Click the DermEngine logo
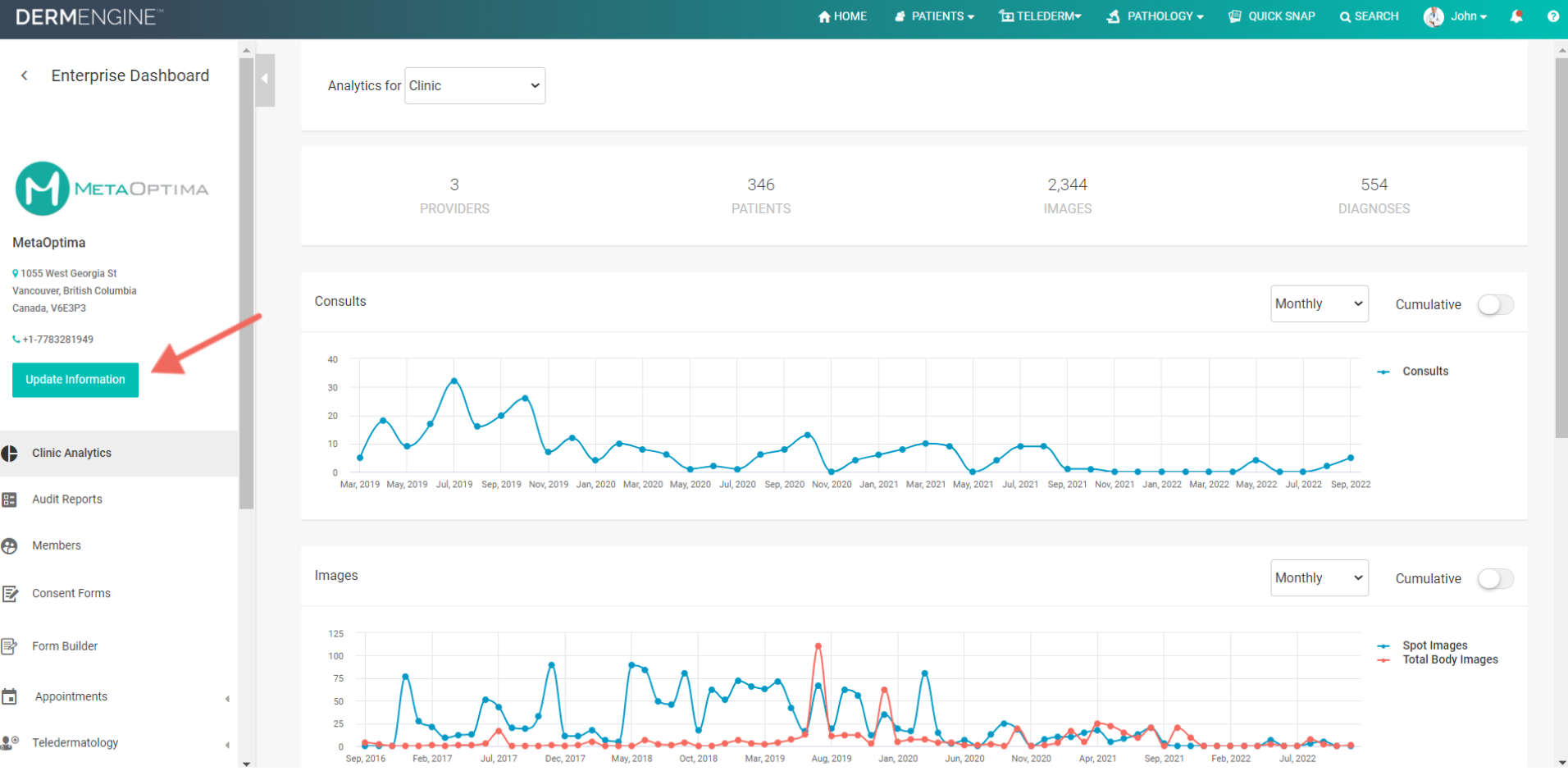 pyautogui.click(x=89, y=16)
